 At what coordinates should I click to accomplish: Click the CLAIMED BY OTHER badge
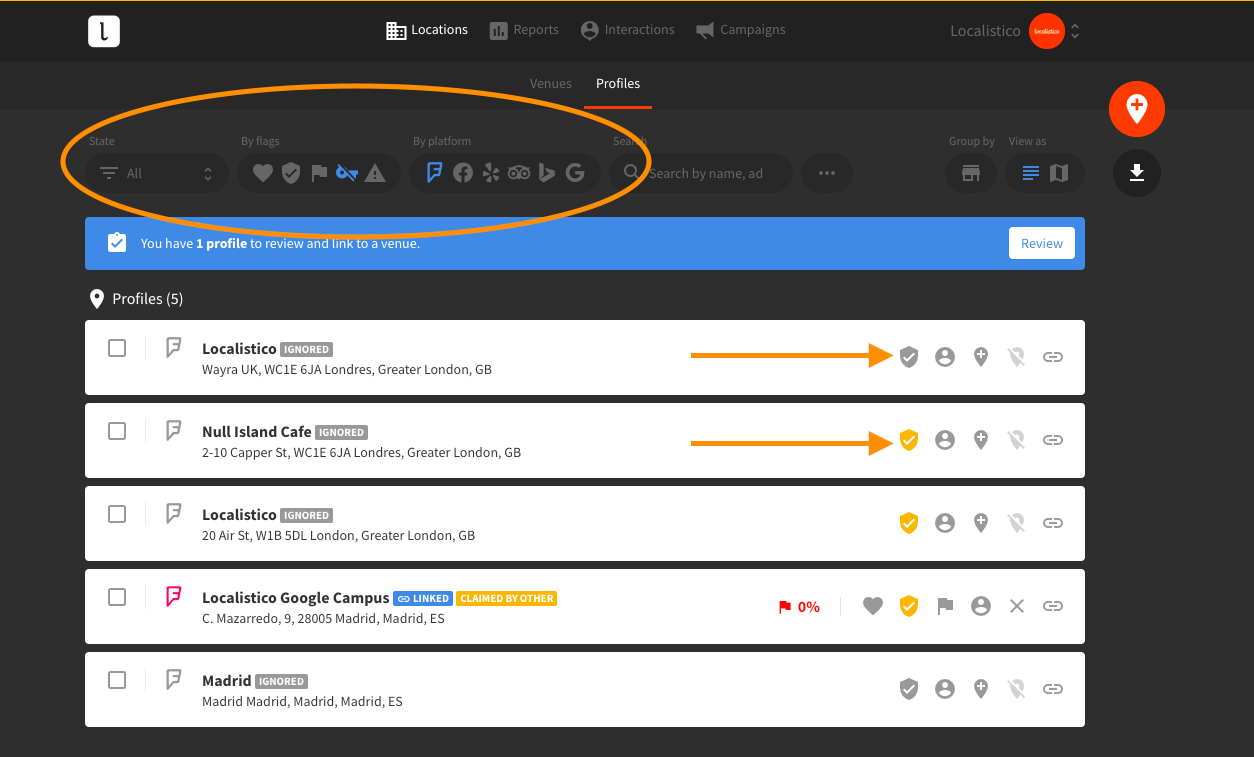point(507,598)
